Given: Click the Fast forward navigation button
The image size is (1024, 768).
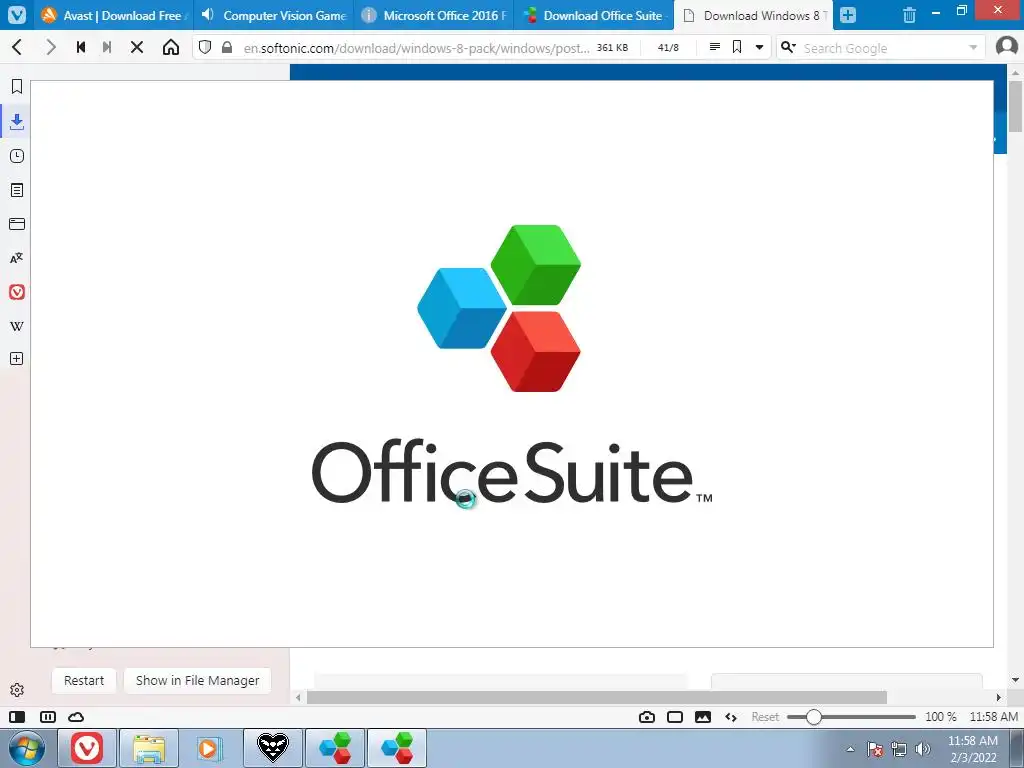Looking at the screenshot, I should 107,47.
